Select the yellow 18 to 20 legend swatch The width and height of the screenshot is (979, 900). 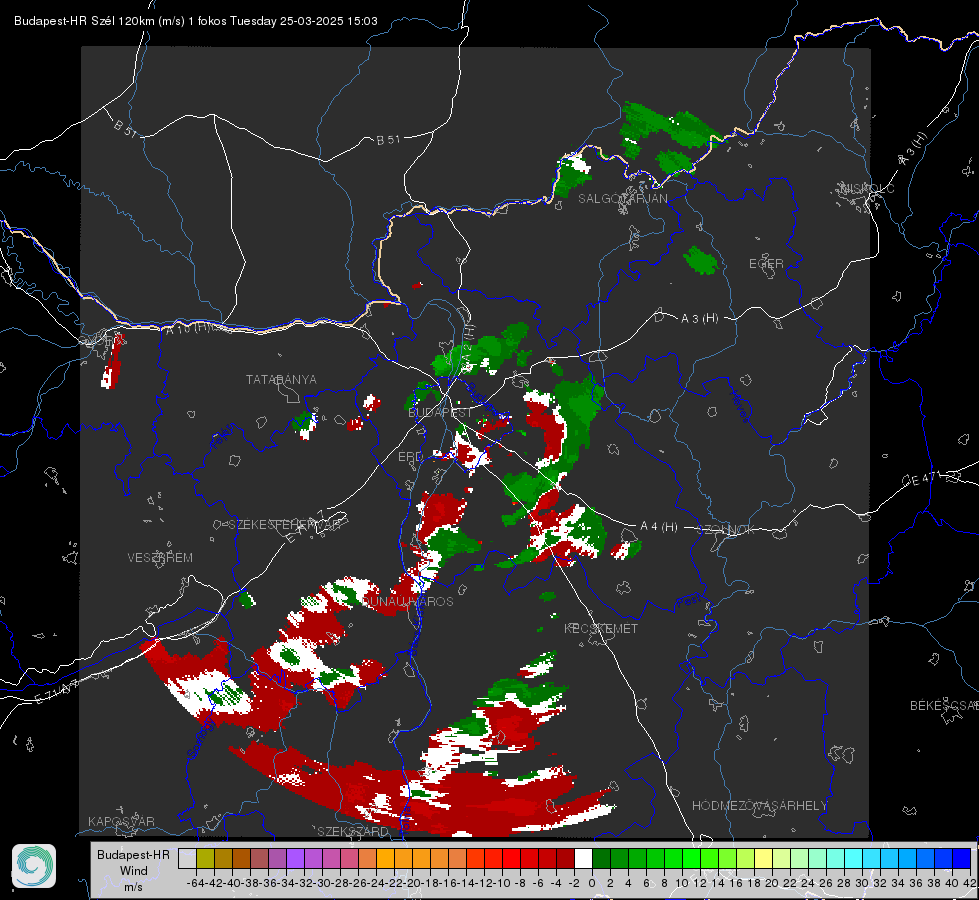(764, 858)
